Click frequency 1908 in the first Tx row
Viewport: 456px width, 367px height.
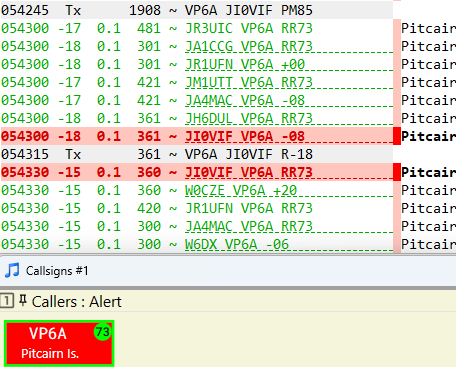coord(145,10)
